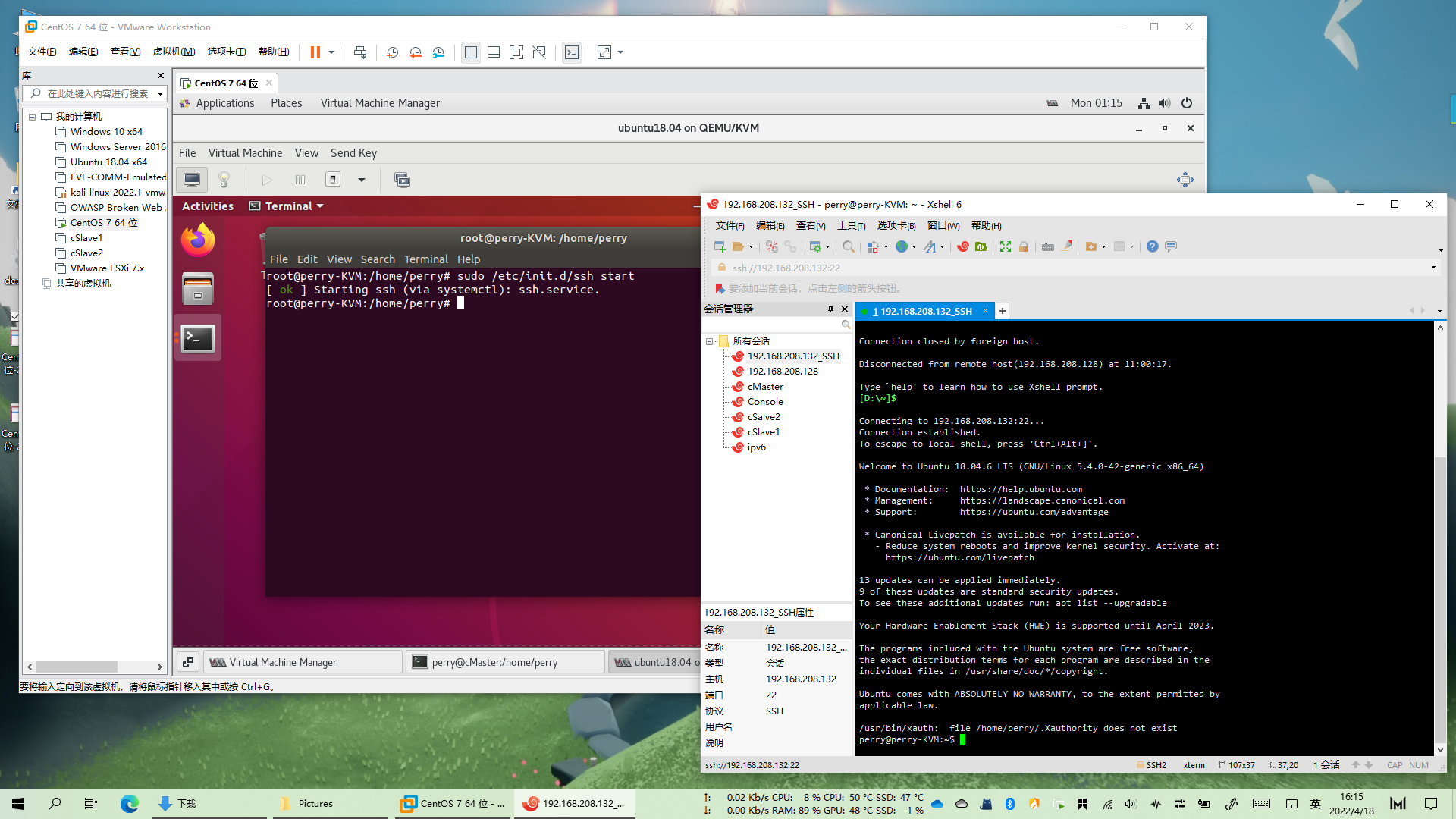Click the revert to snapshot icon
This screenshot has width=1456, height=819.
tap(416, 52)
